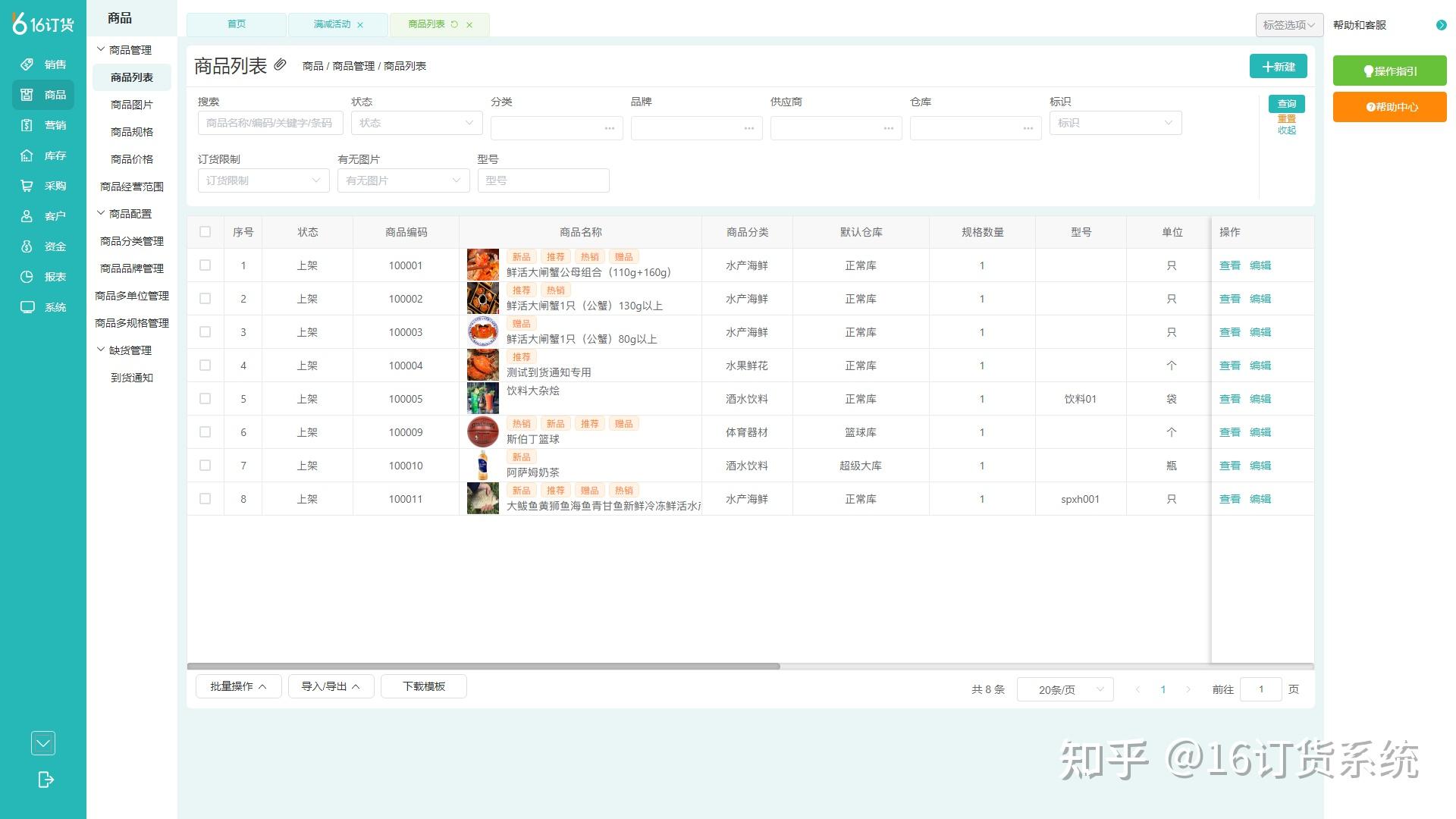Close the 商品列表 tab

click(x=469, y=25)
